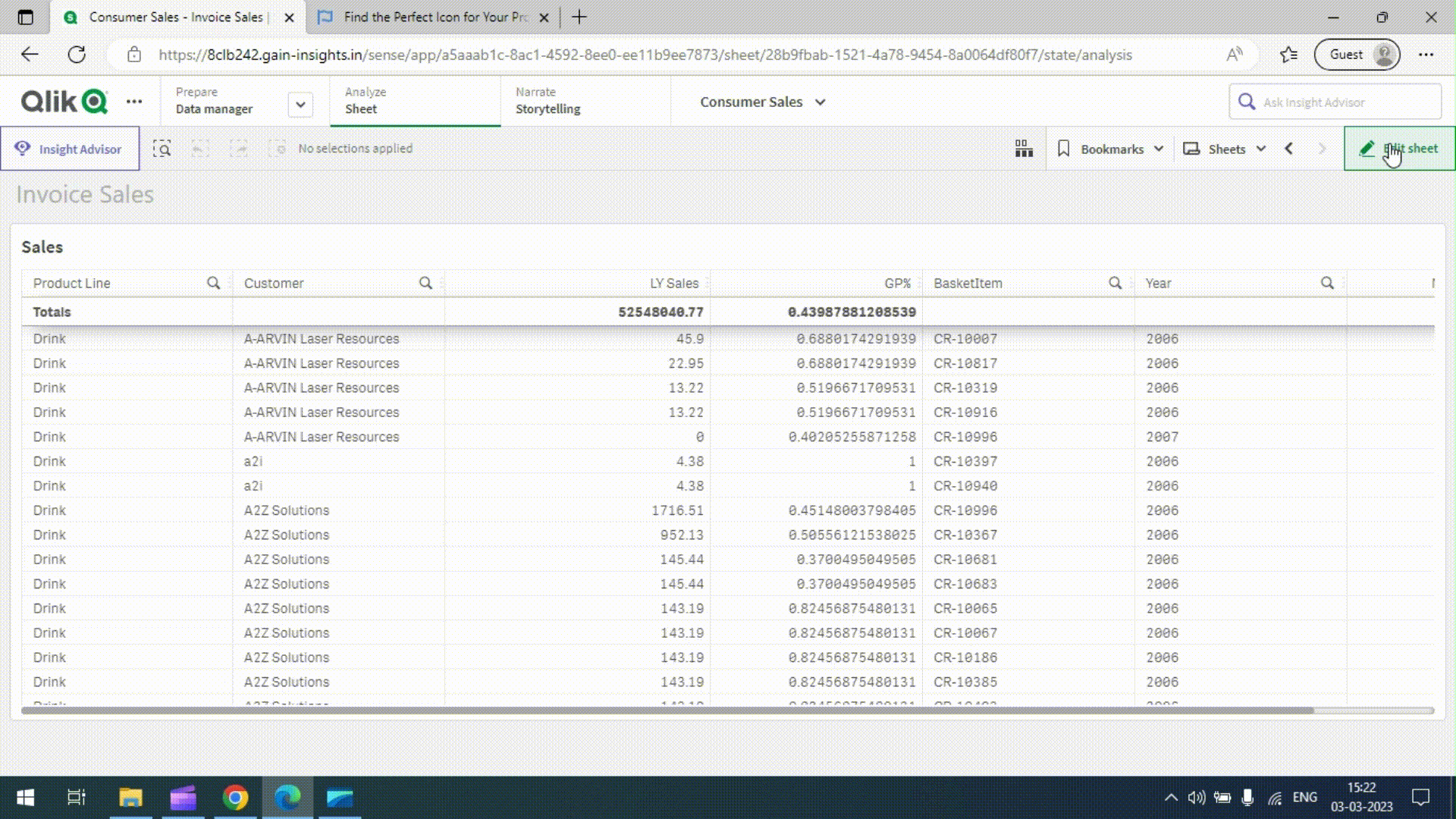1456x819 pixels.
Task: Click the Qlik logo
Action: coord(64,102)
